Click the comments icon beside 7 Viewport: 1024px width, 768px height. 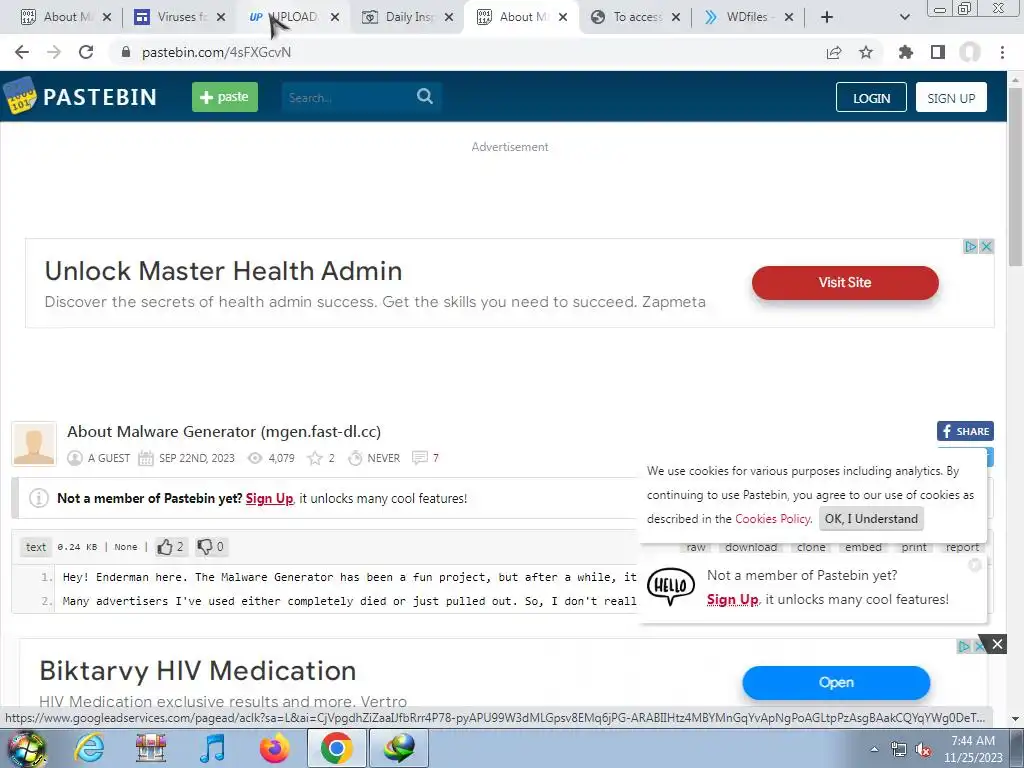pos(419,458)
